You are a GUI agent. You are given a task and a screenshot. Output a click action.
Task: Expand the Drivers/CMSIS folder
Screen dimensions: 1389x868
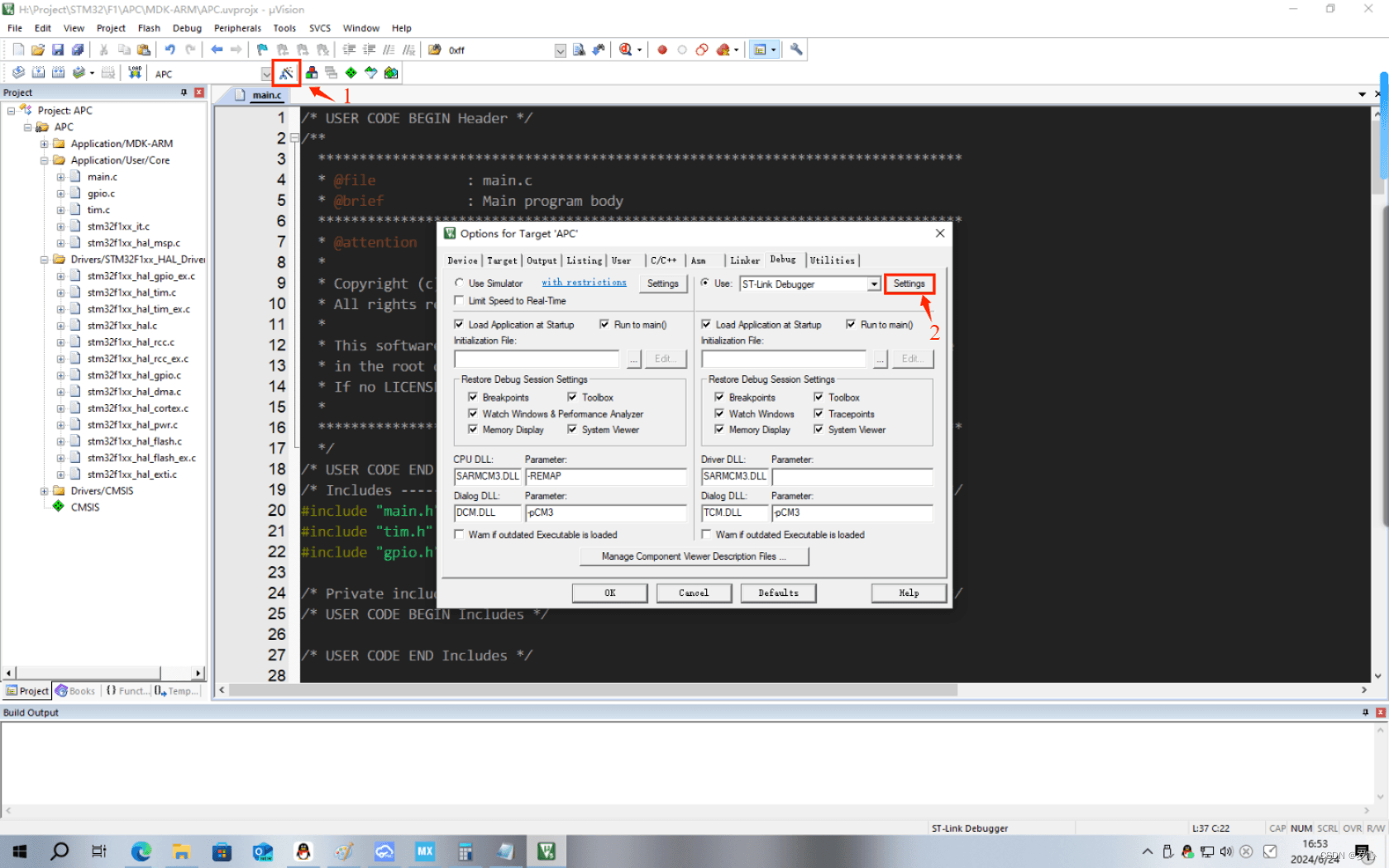click(x=44, y=491)
